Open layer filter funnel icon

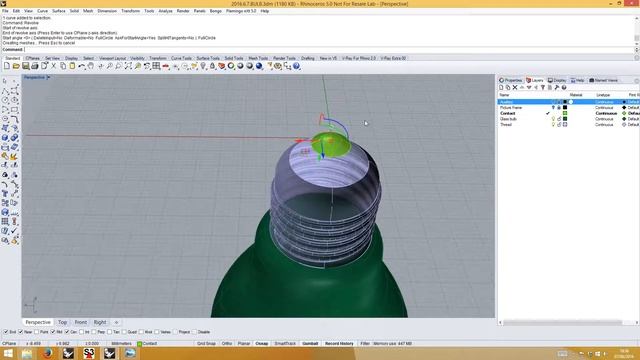click(x=542, y=88)
